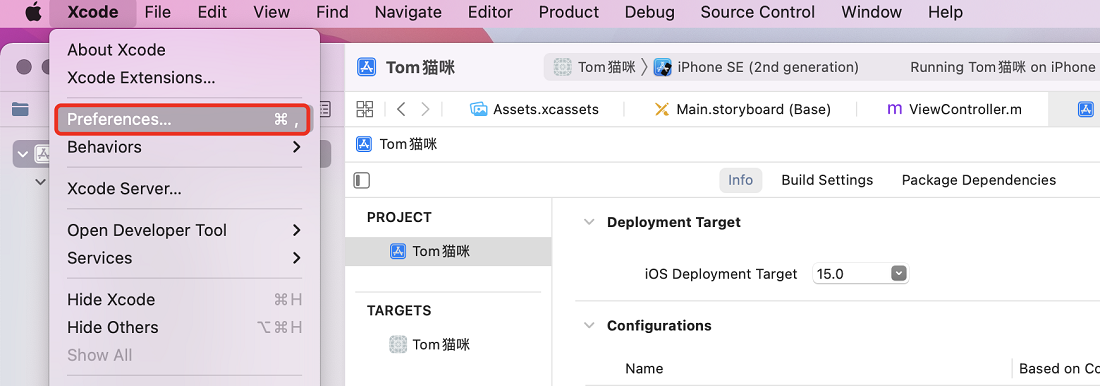Image resolution: width=1100 pixels, height=386 pixels.
Task: Open the Main.storyboard (Base) editor tab
Action: [x=742, y=109]
